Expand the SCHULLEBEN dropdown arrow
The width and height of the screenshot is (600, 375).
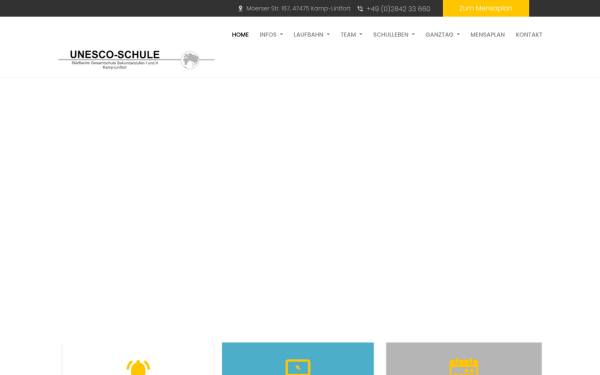pyautogui.click(x=413, y=34)
